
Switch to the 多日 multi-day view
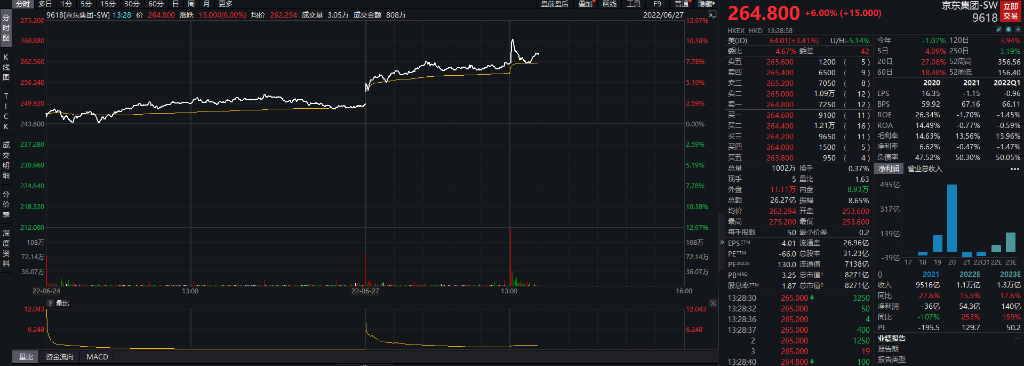[x=44, y=4]
